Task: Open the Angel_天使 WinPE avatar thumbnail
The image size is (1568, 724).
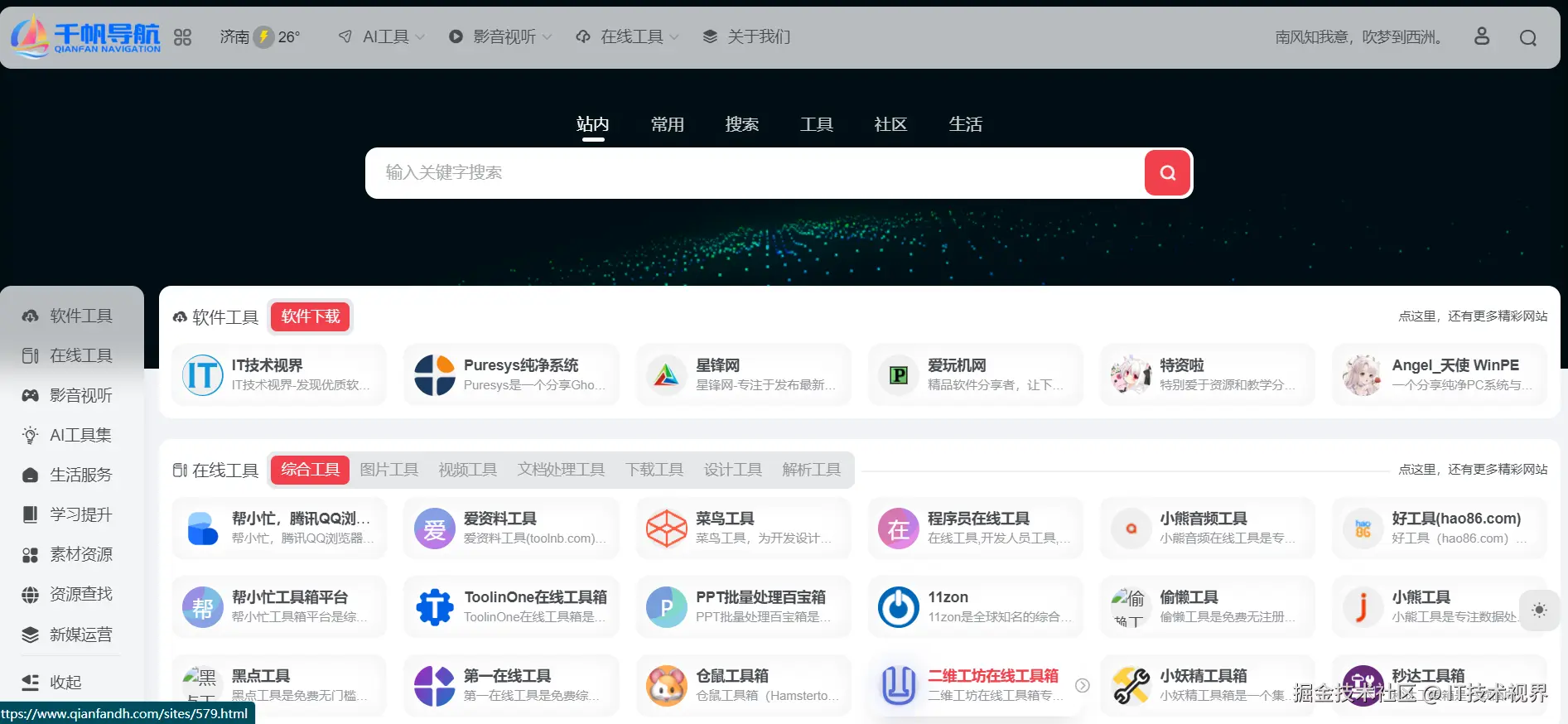Action: (x=1363, y=375)
